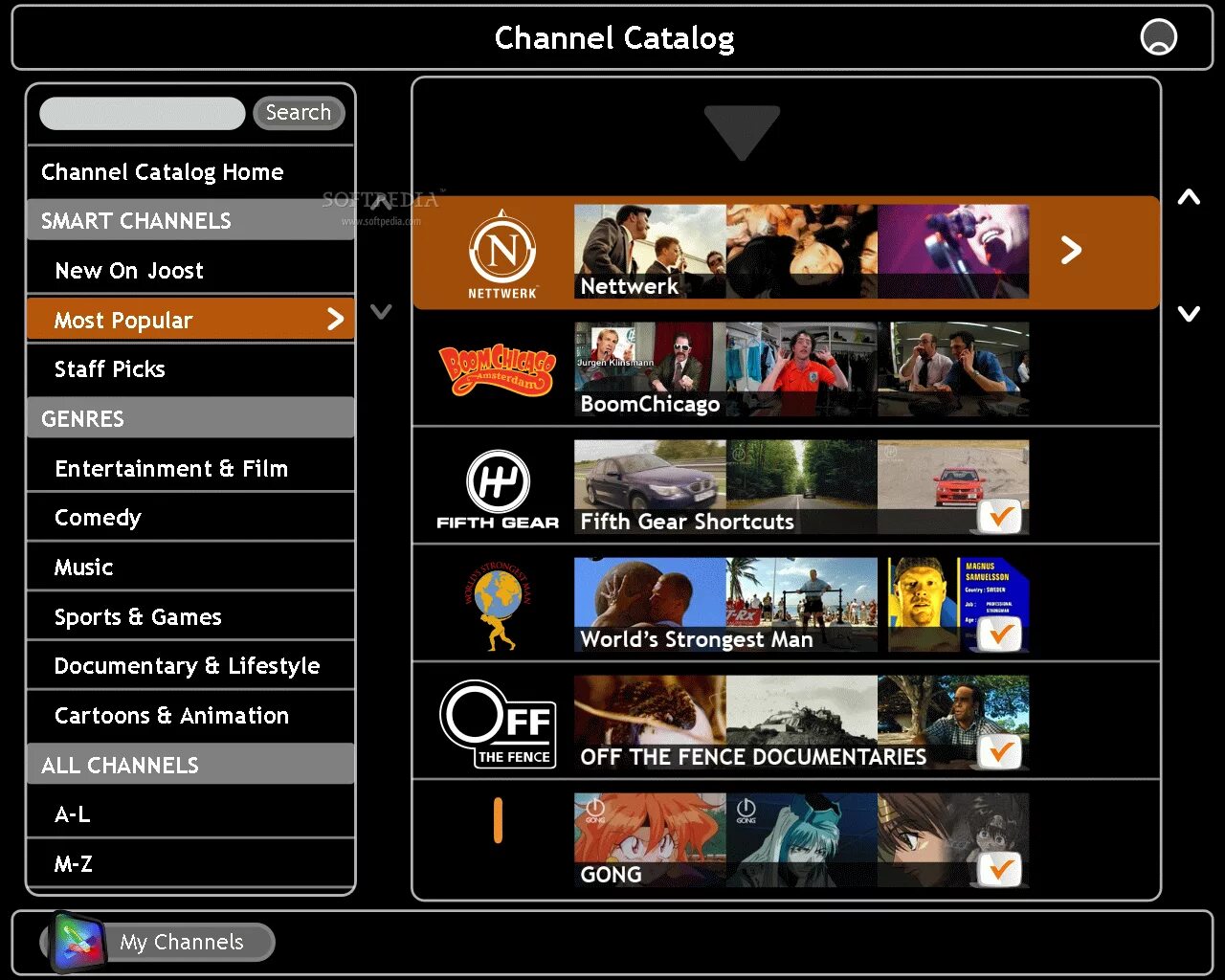The height and width of the screenshot is (980, 1225).
Task: Click World's Strongest Man stone lifter thumbnail
Action: click(650, 605)
